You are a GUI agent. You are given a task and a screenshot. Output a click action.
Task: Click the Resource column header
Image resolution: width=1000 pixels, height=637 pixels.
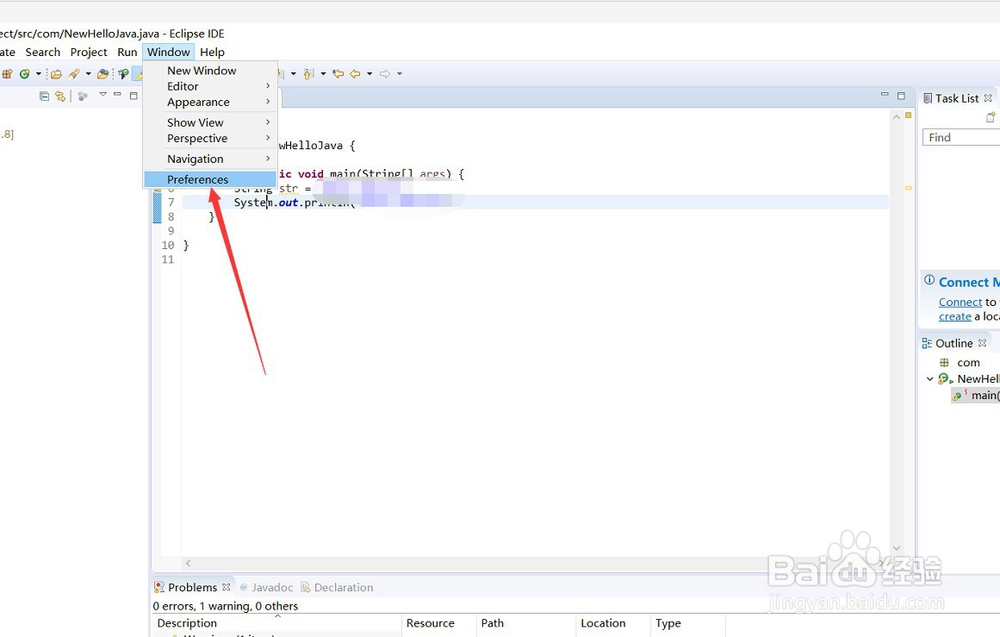(x=439, y=623)
